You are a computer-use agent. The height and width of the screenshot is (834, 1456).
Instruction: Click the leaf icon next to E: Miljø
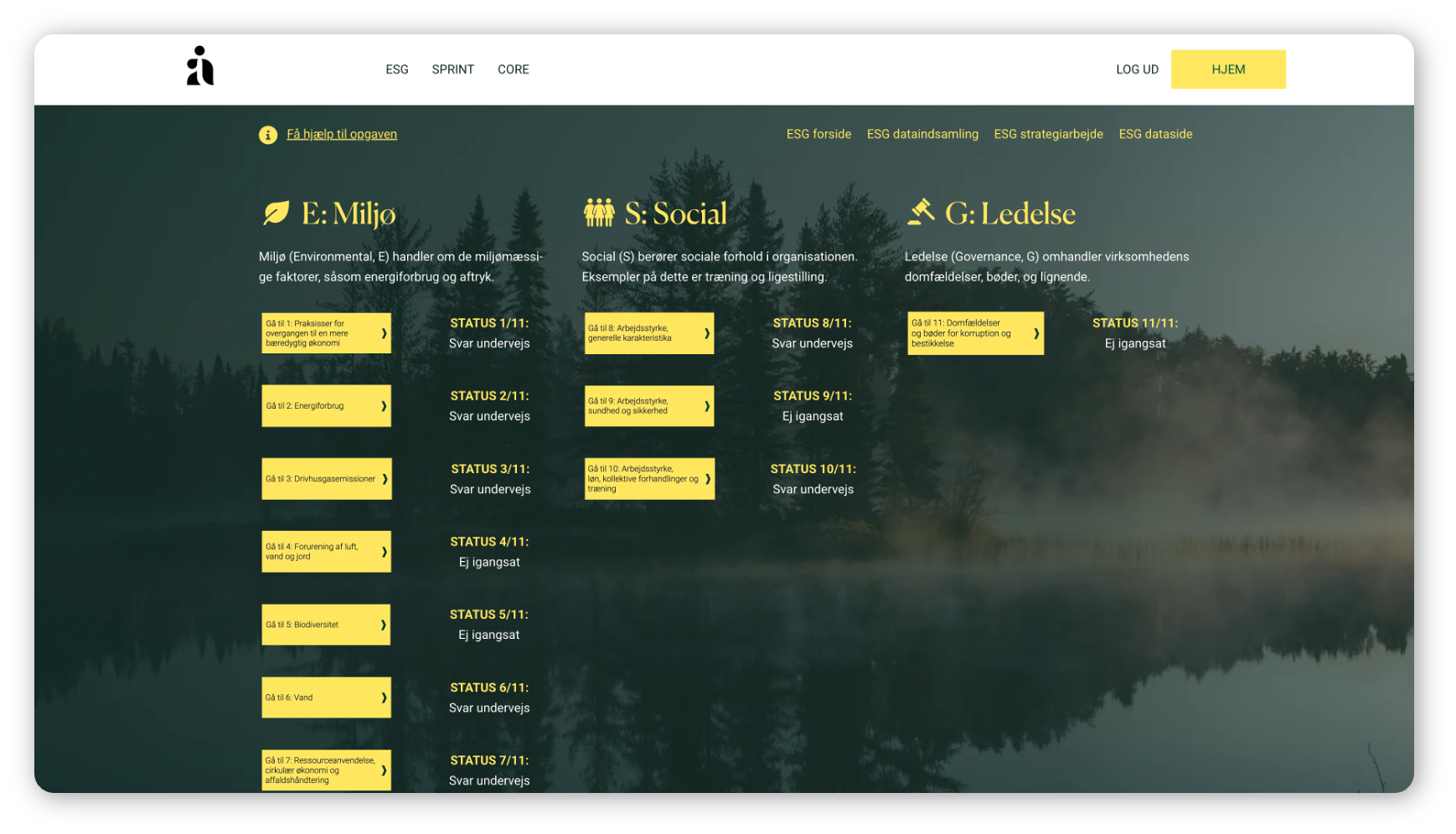tap(276, 213)
